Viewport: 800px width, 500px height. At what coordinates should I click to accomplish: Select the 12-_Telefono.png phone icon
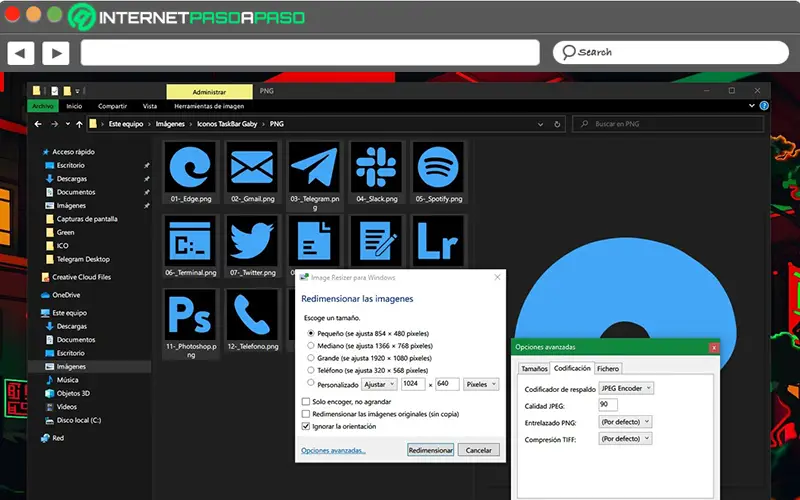[252, 319]
